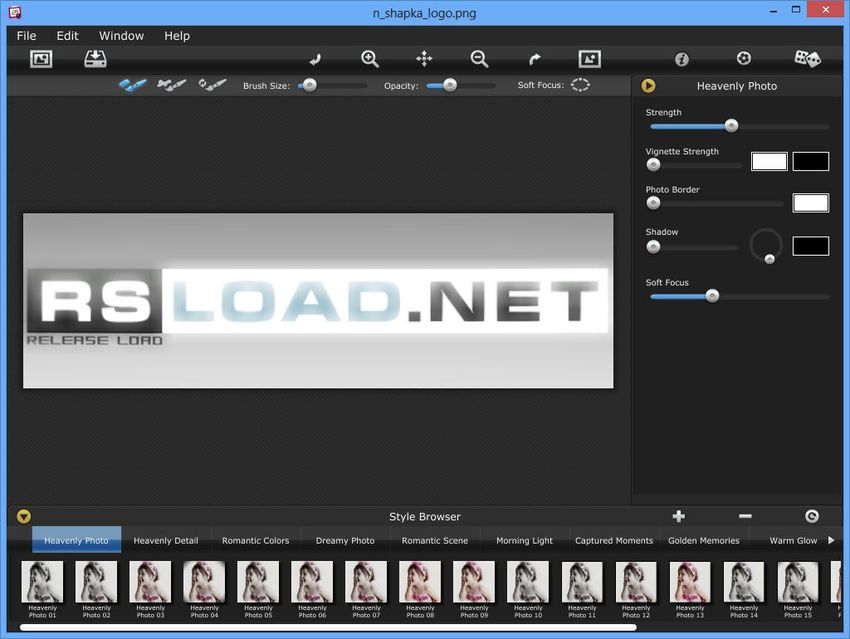Apply the Heavenly Photo 01 preset
This screenshot has height=639, width=850.
[x=42, y=589]
